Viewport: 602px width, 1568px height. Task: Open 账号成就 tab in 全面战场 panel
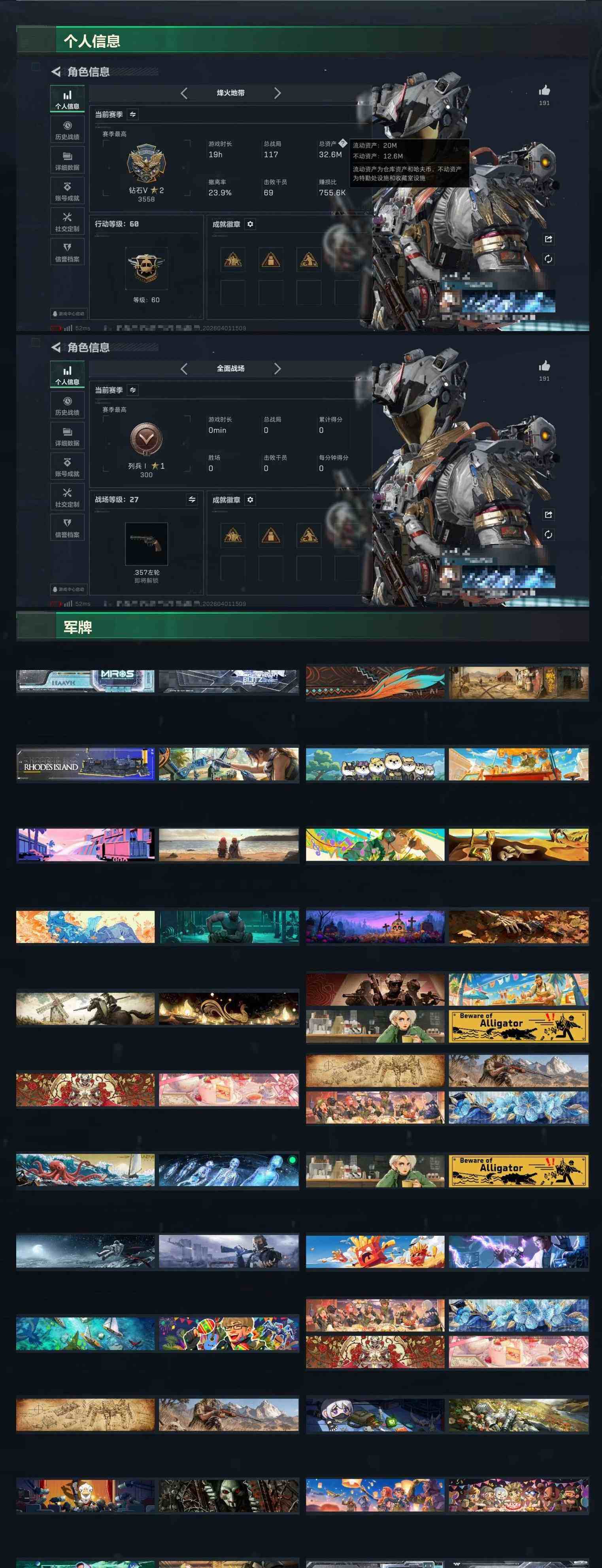click(x=67, y=467)
